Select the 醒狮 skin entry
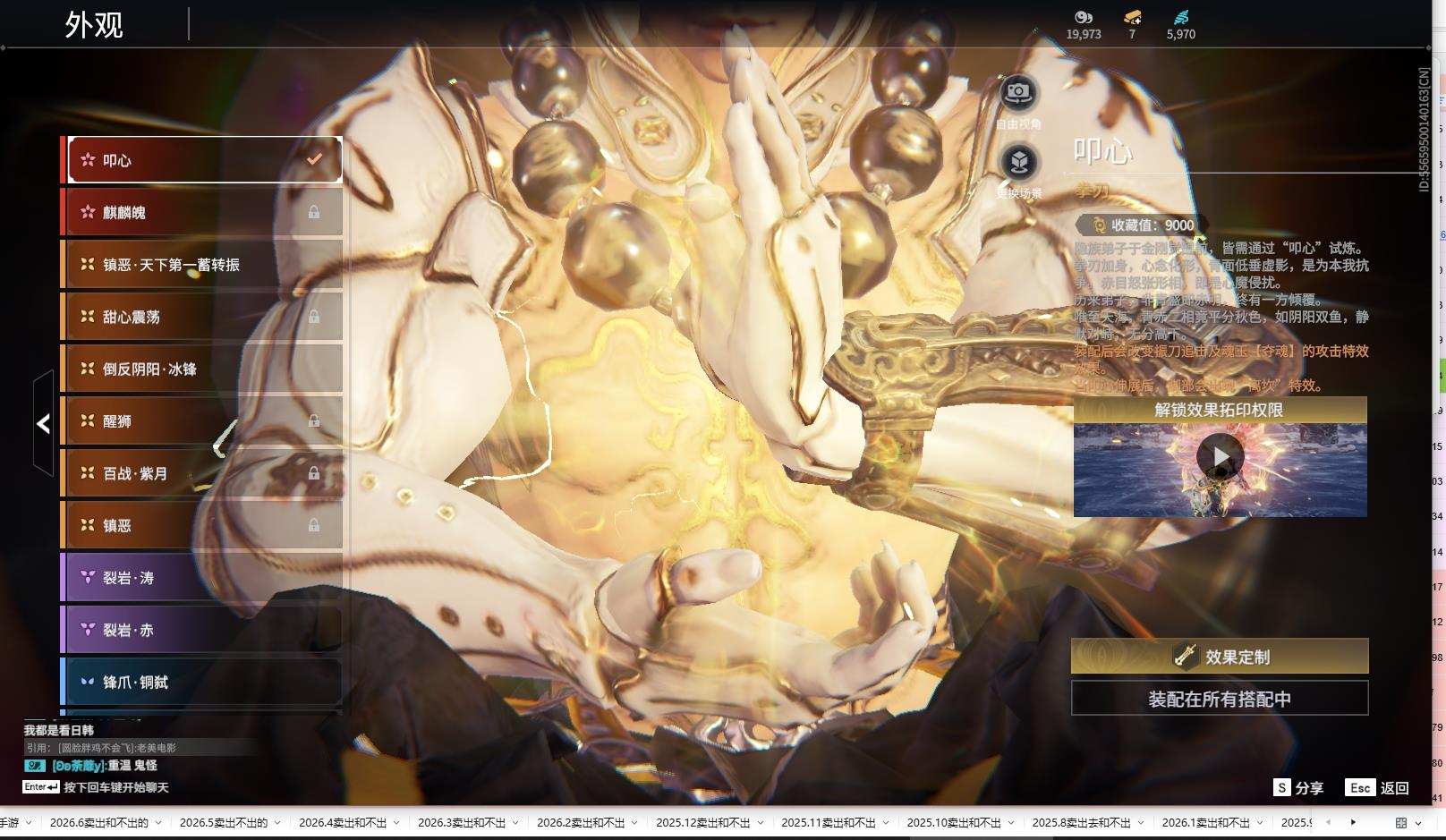This screenshot has height=840, width=1446. pos(202,420)
